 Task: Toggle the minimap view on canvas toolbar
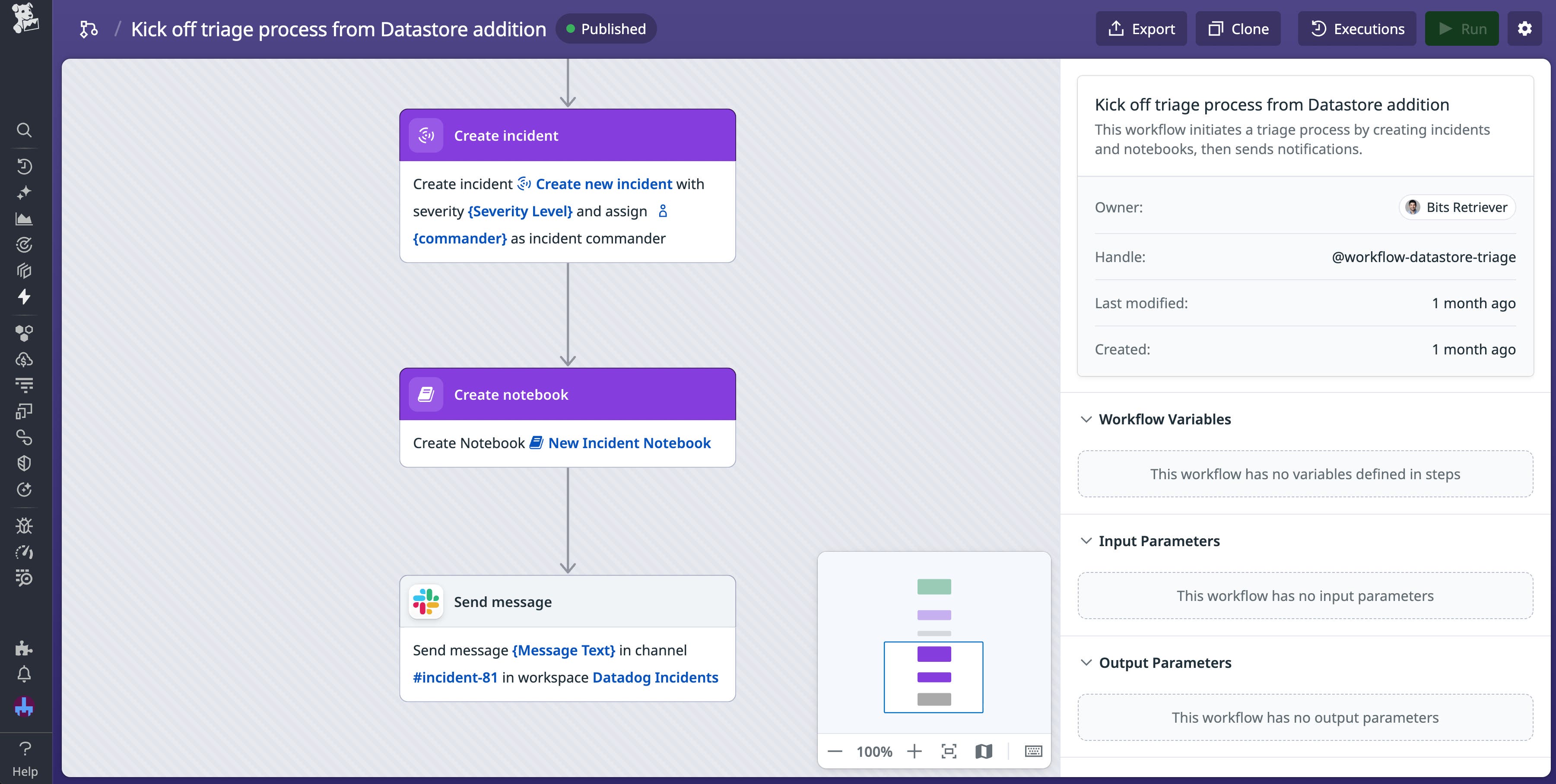click(984, 751)
